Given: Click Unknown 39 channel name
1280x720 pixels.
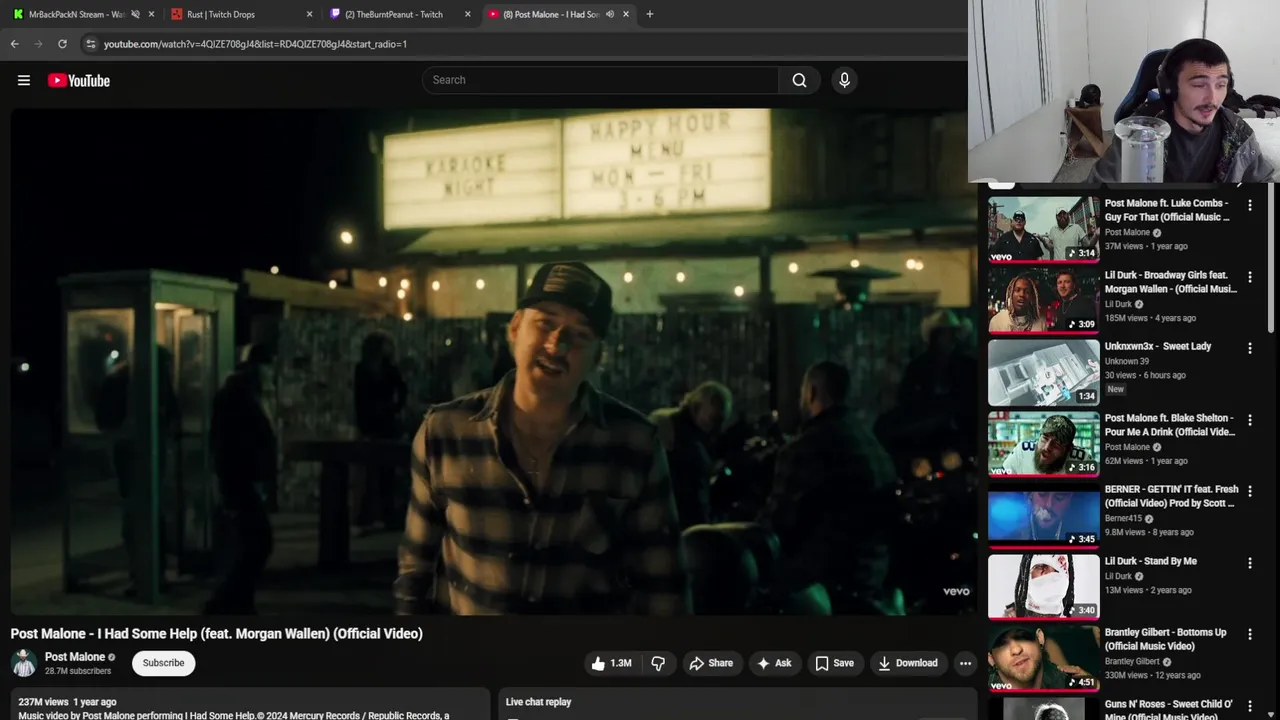Looking at the screenshot, I should [x=1127, y=361].
